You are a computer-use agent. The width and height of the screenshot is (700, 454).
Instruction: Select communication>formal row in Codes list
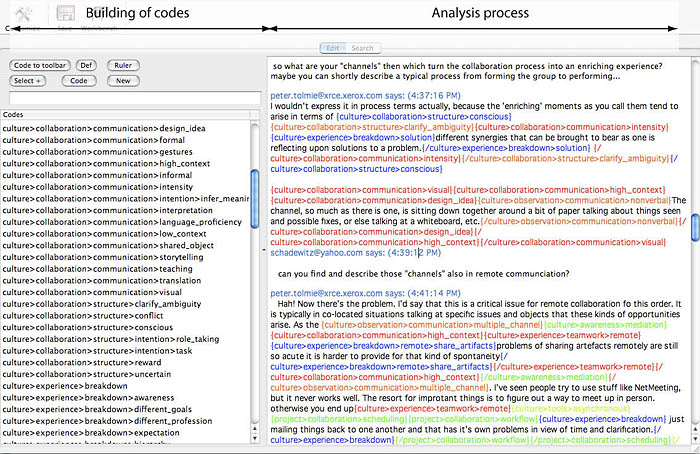tap(125, 140)
